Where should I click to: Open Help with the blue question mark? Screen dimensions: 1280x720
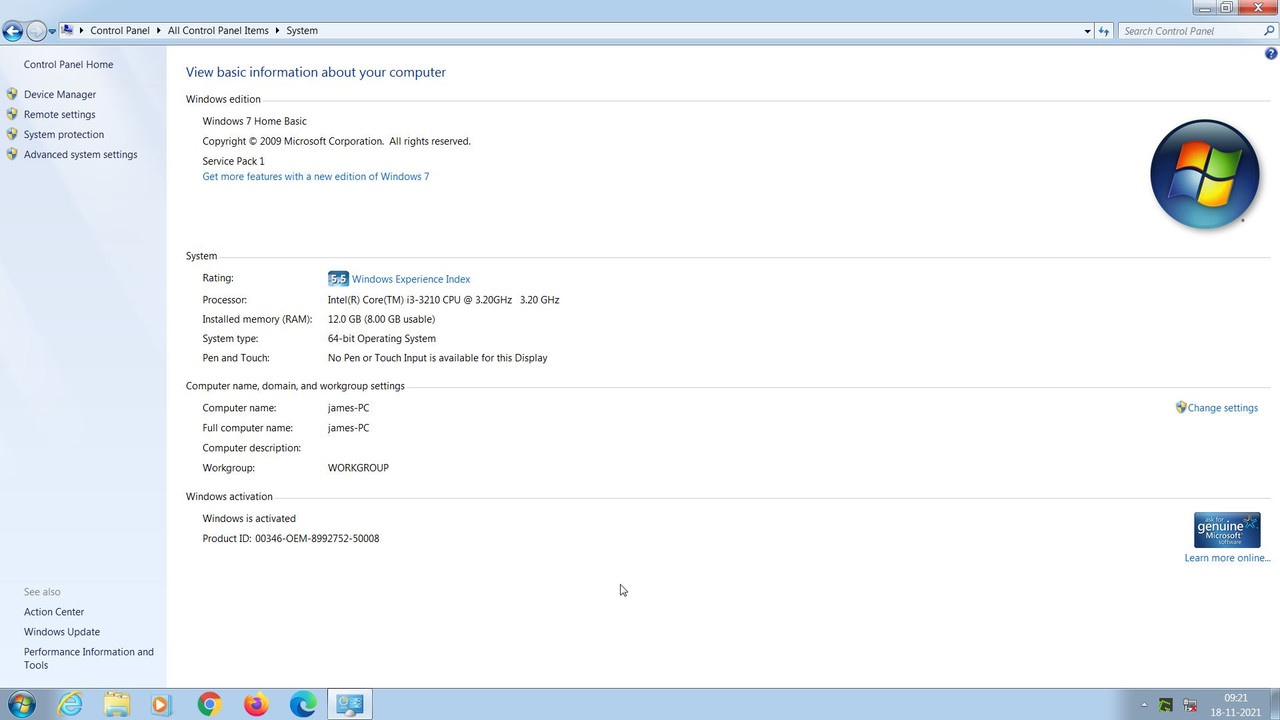1271,54
